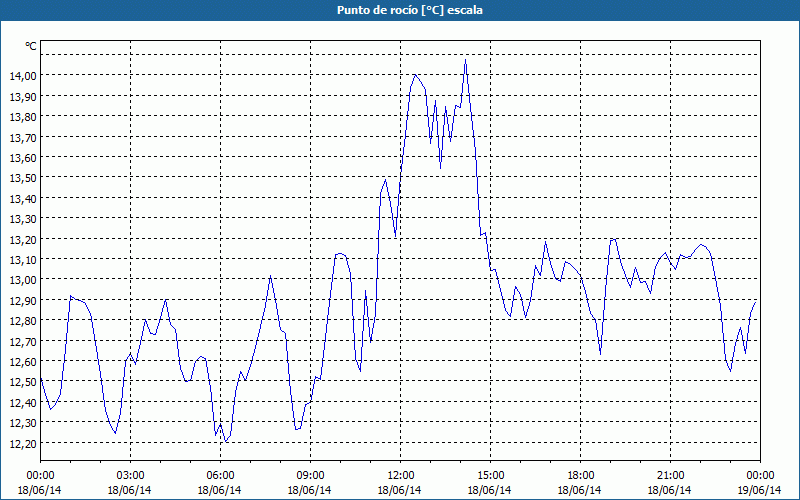Click the 12,90 y-axis value
Viewport: 800px width, 500px height.
(x=23, y=300)
